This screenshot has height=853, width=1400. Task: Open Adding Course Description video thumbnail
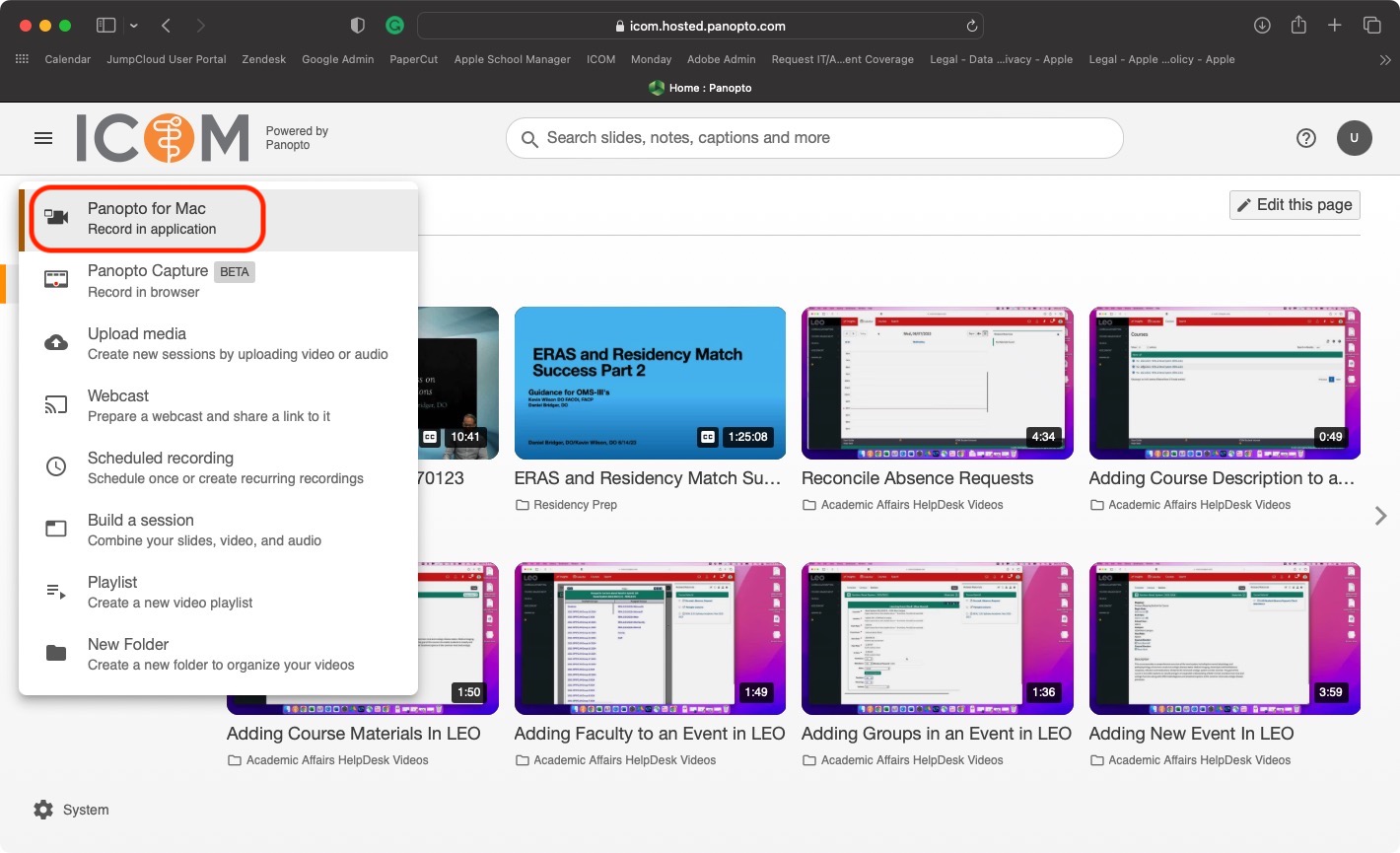[1225, 383]
